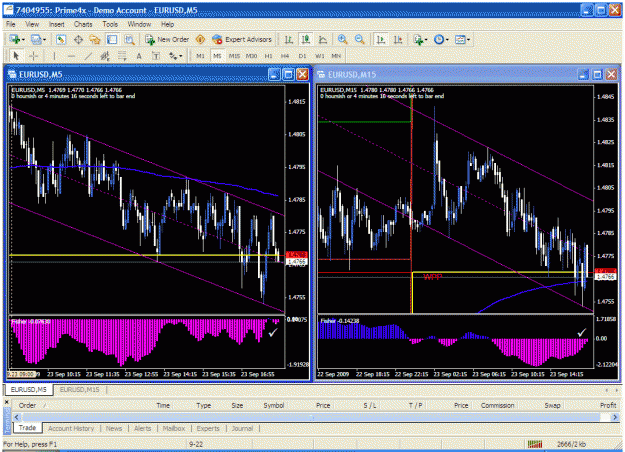Viewport: 625px width, 452px height.
Task: Open the Window menu
Action: point(139,24)
